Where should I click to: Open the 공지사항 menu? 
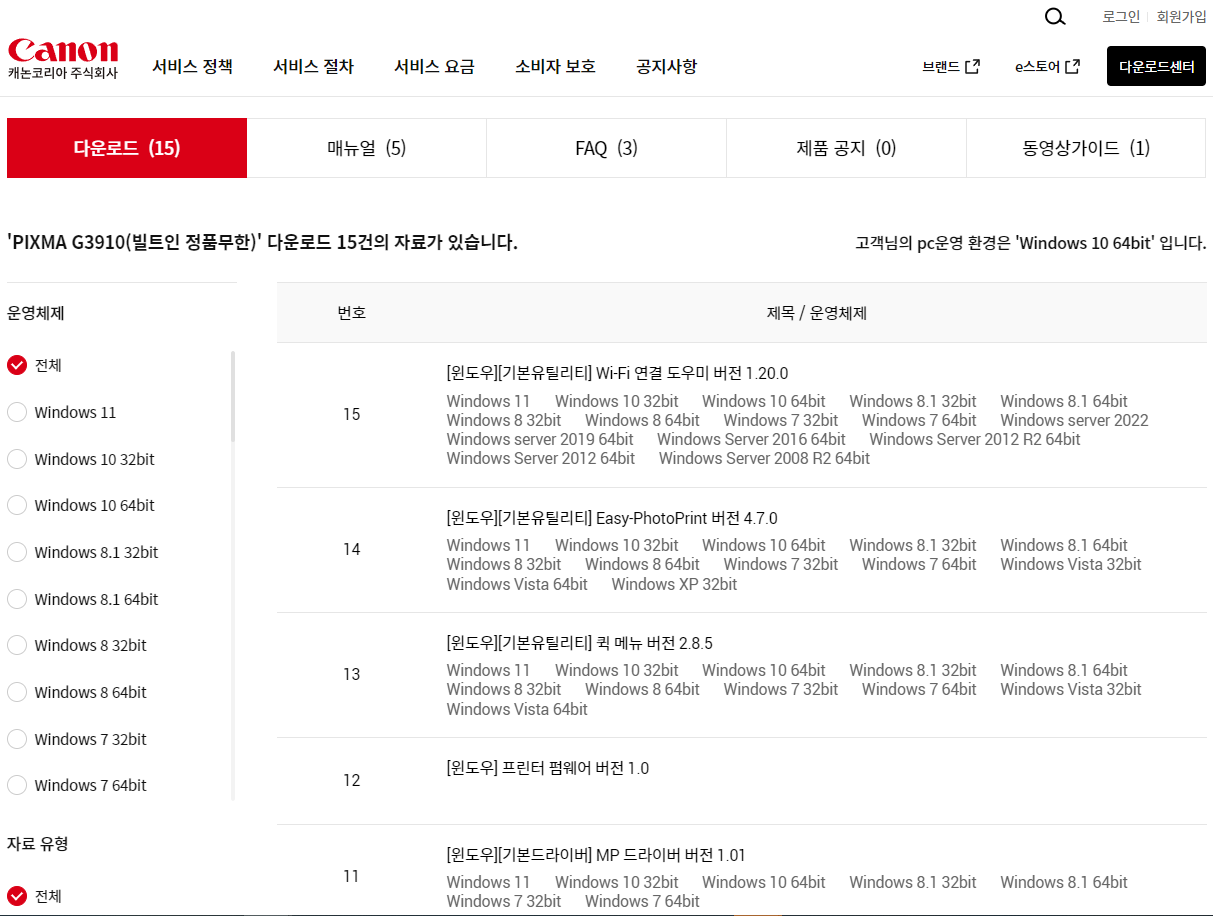click(x=666, y=66)
